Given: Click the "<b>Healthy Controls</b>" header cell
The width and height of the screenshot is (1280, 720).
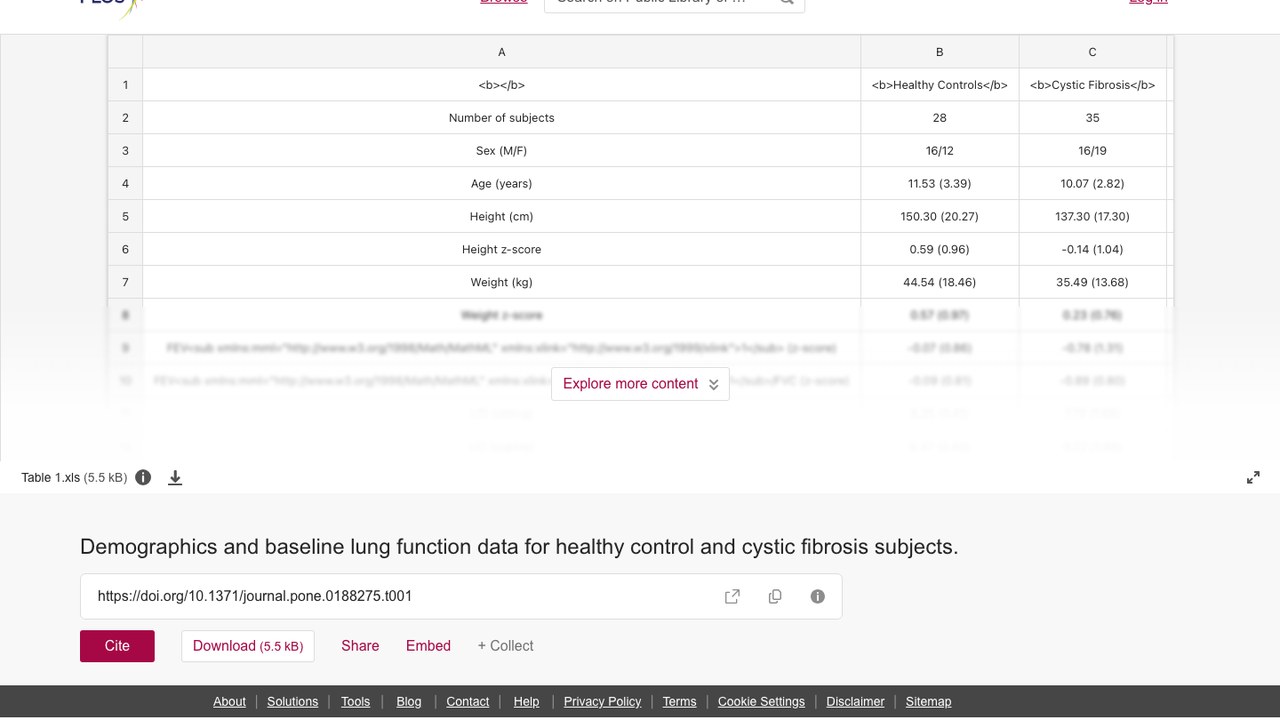Looking at the screenshot, I should [940, 85].
